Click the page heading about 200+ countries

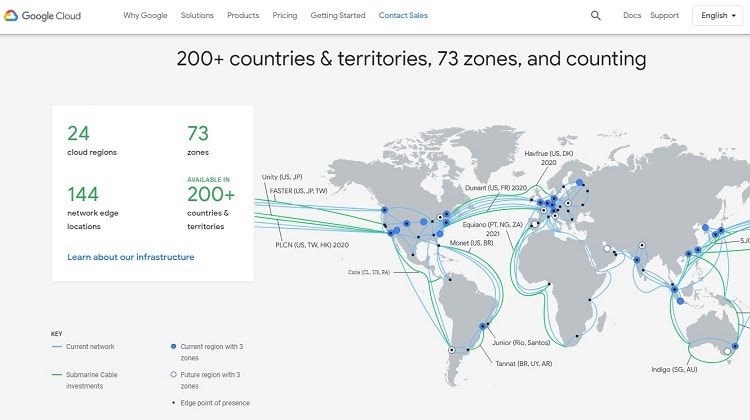tap(411, 59)
